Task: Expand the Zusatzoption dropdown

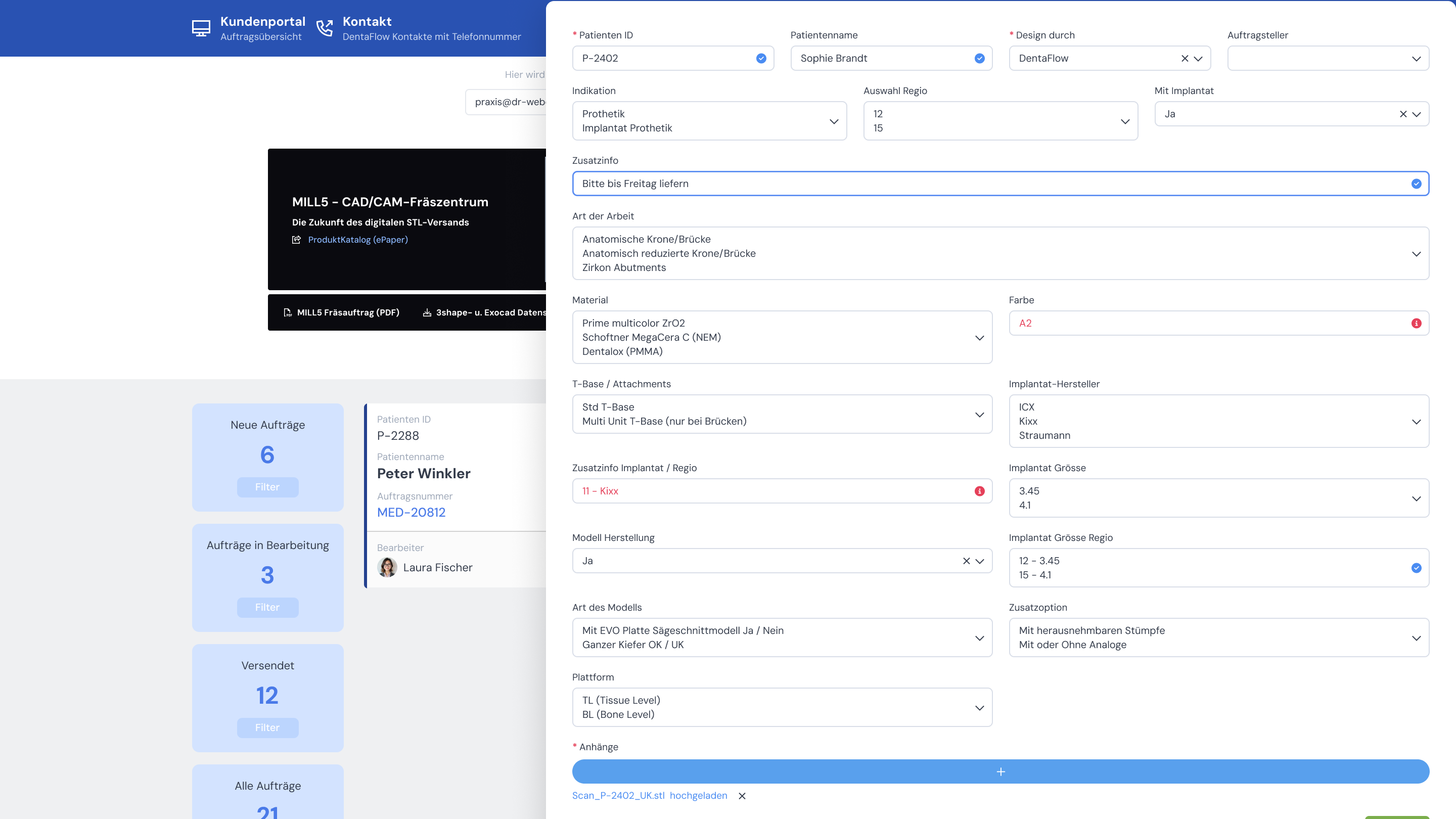Action: 1218,638
